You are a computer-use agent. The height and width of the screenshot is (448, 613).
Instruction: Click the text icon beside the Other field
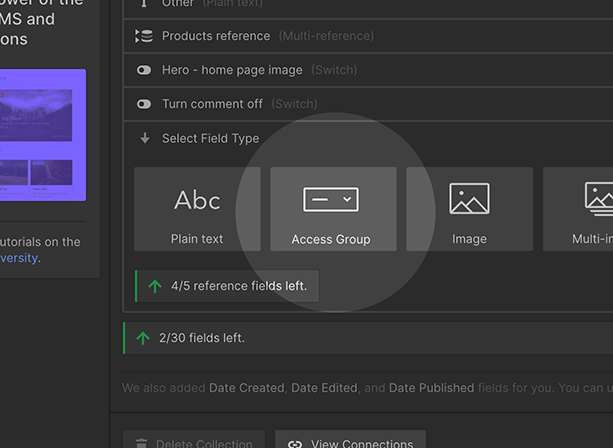(x=144, y=3)
